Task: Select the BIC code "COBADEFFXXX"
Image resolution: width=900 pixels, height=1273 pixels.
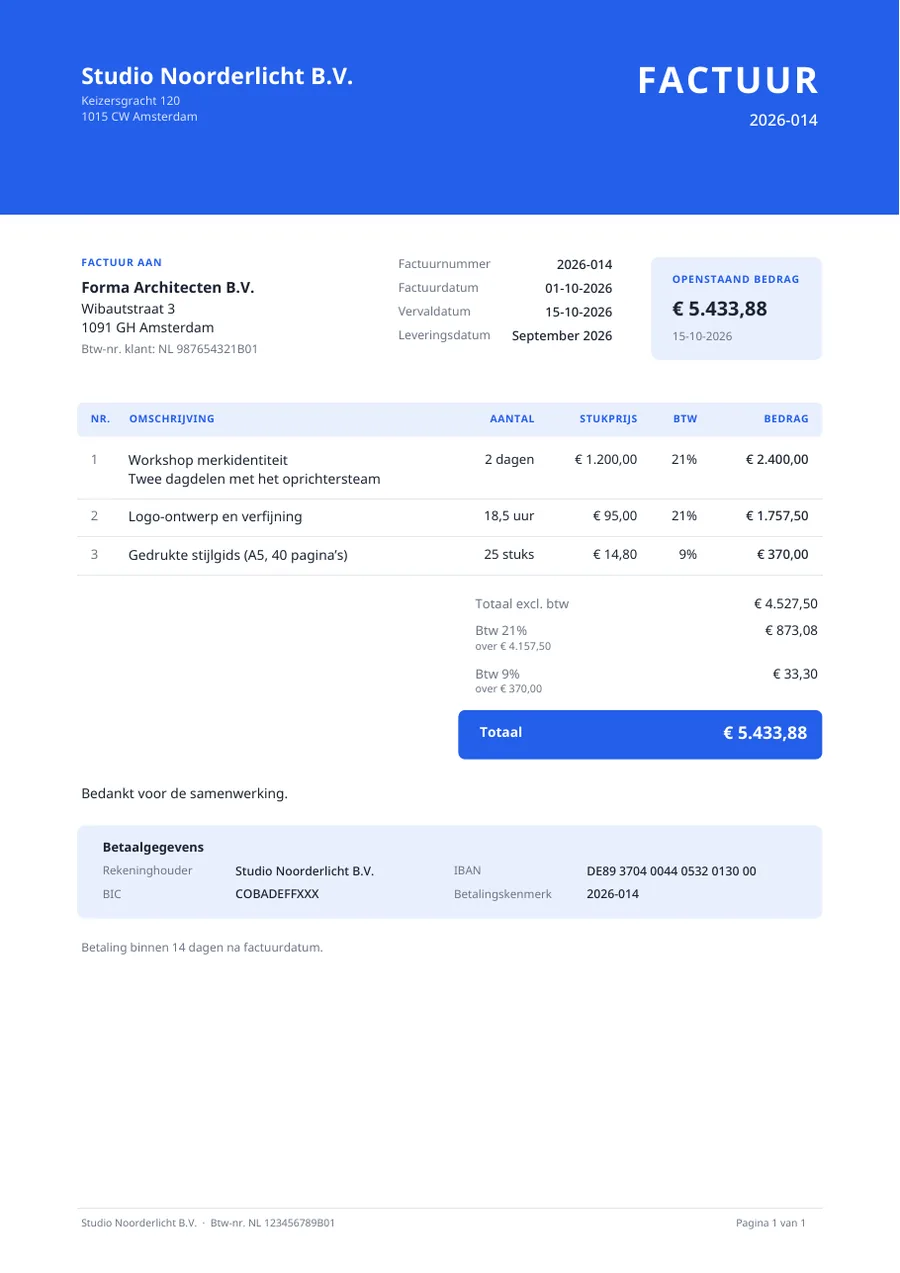Action: click(277, 894)
